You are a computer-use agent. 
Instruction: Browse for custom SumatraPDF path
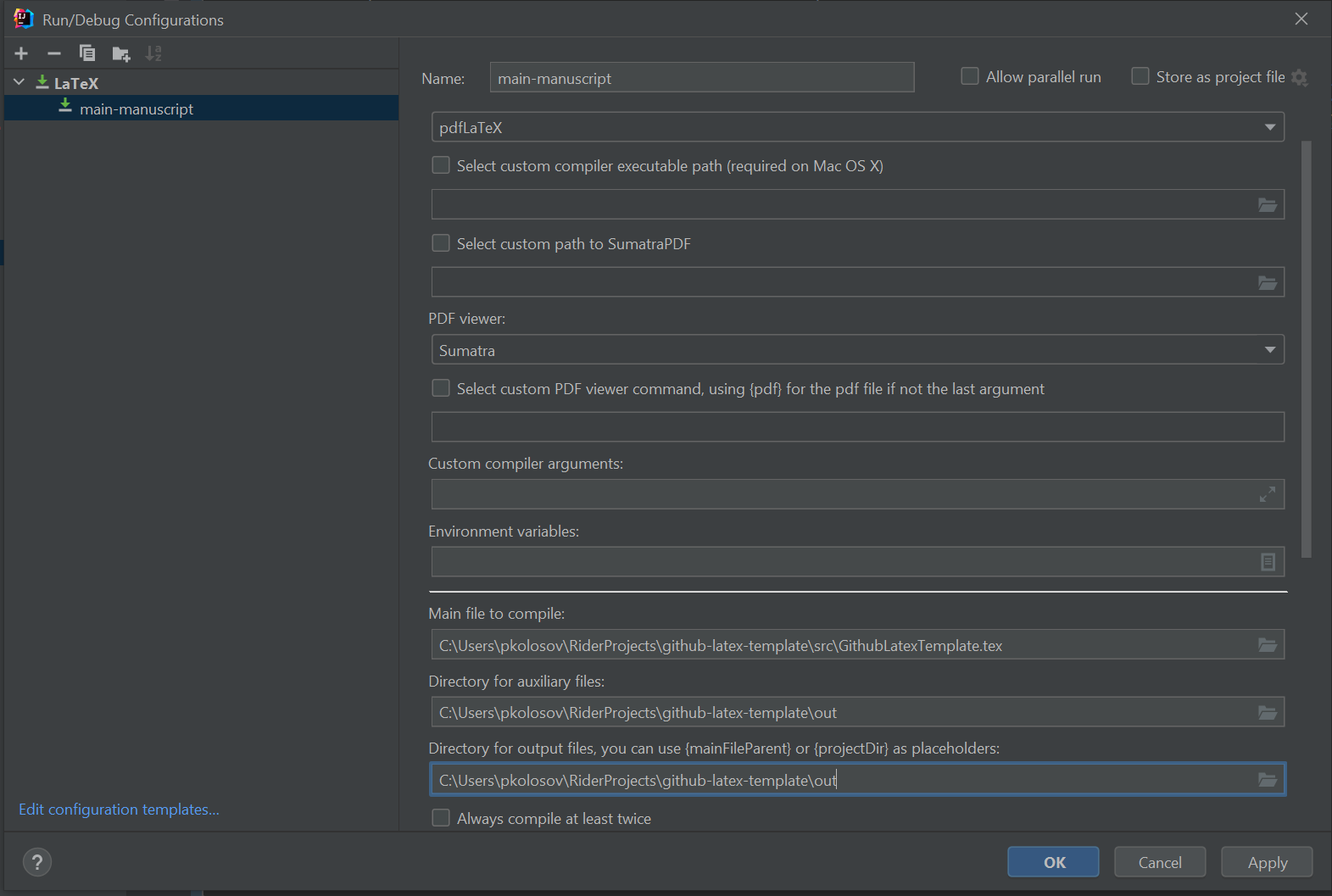pos(1268,283)
